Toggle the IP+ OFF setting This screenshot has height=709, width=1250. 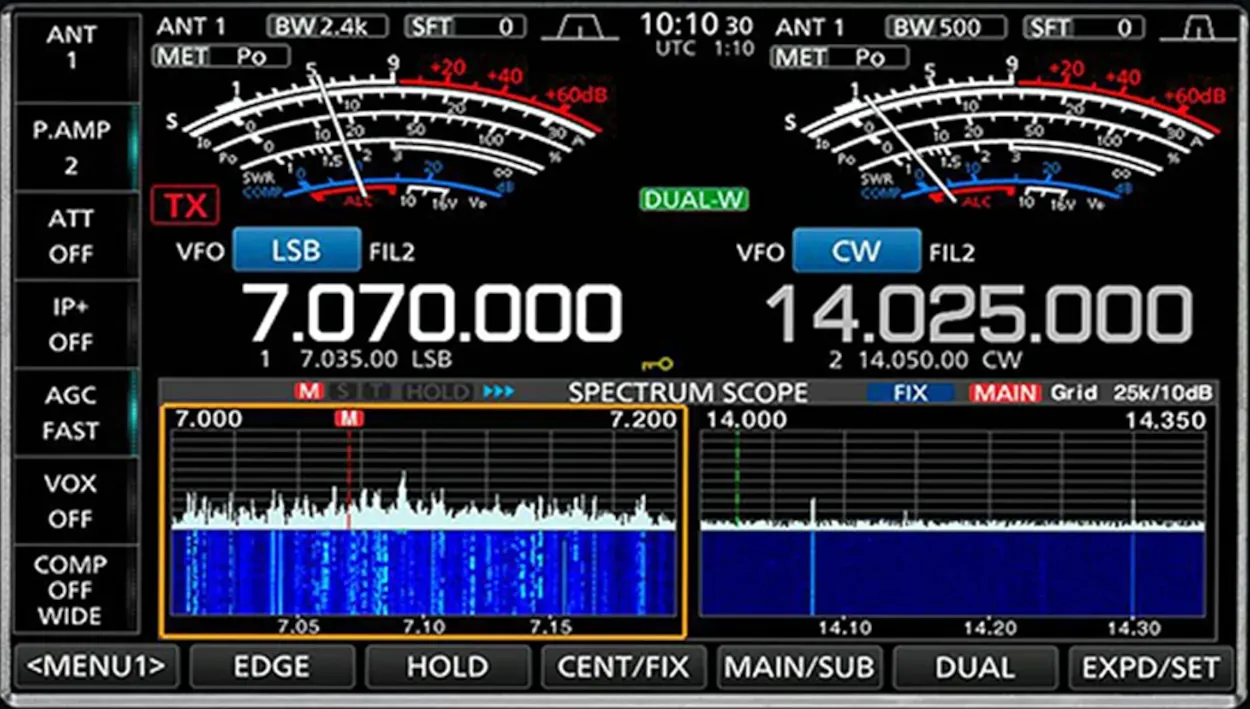[x=71, y=324]
